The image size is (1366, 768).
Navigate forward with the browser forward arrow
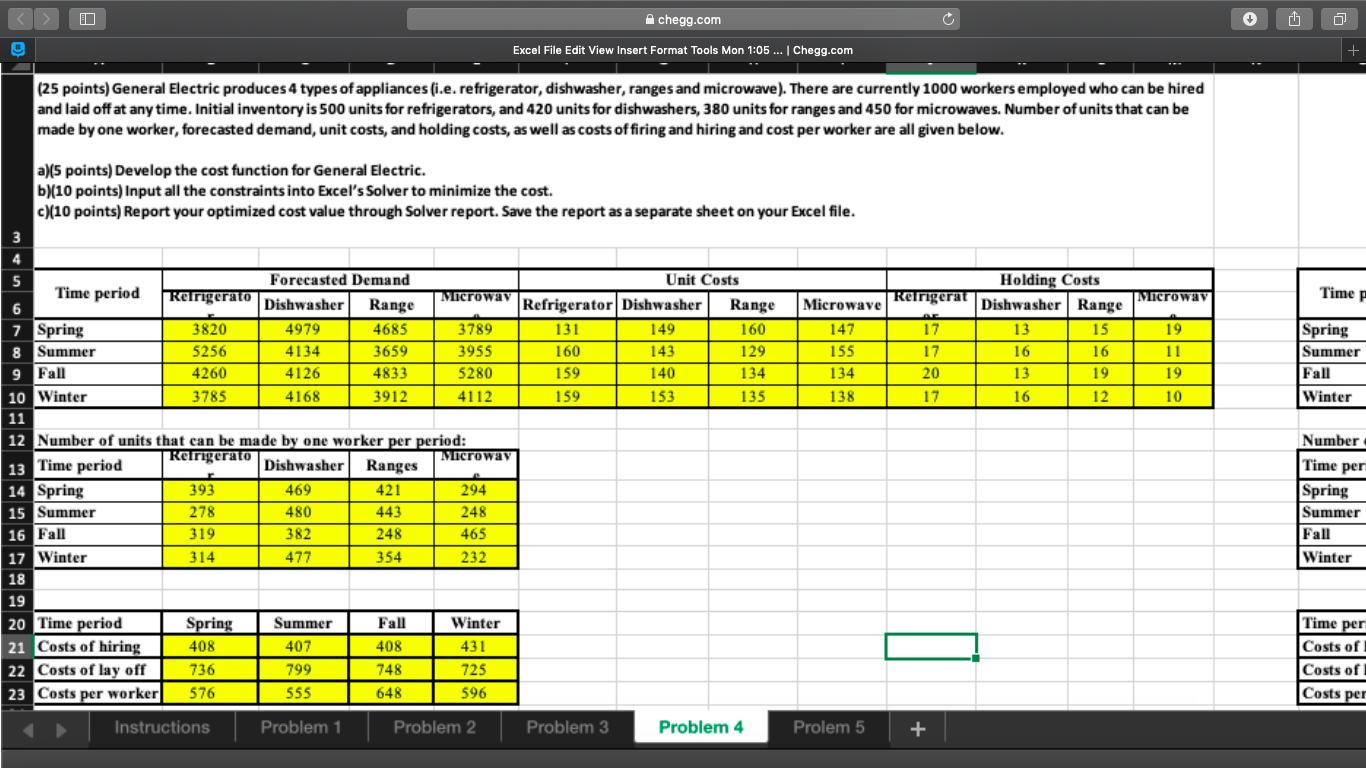pos(46,18)
